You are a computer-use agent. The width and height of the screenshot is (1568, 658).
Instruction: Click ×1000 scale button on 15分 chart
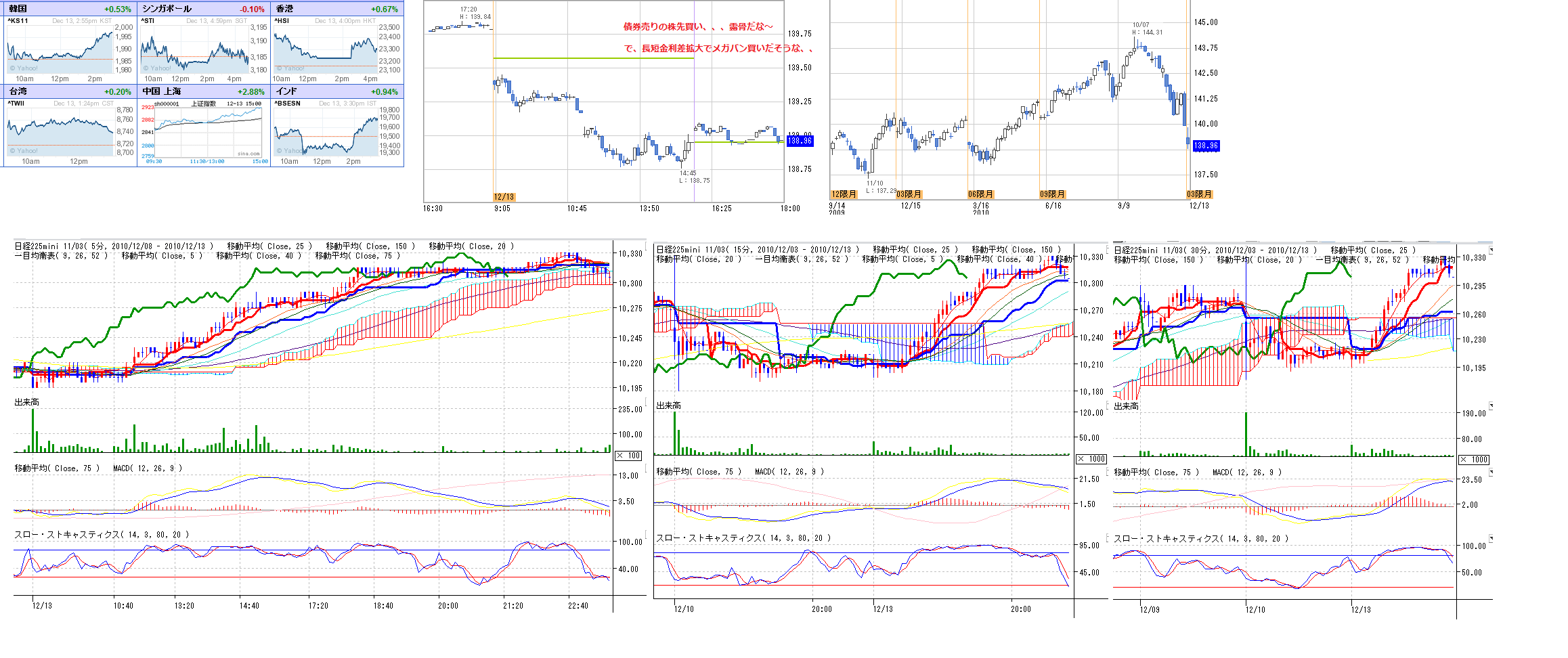[x=1091, y=459]
